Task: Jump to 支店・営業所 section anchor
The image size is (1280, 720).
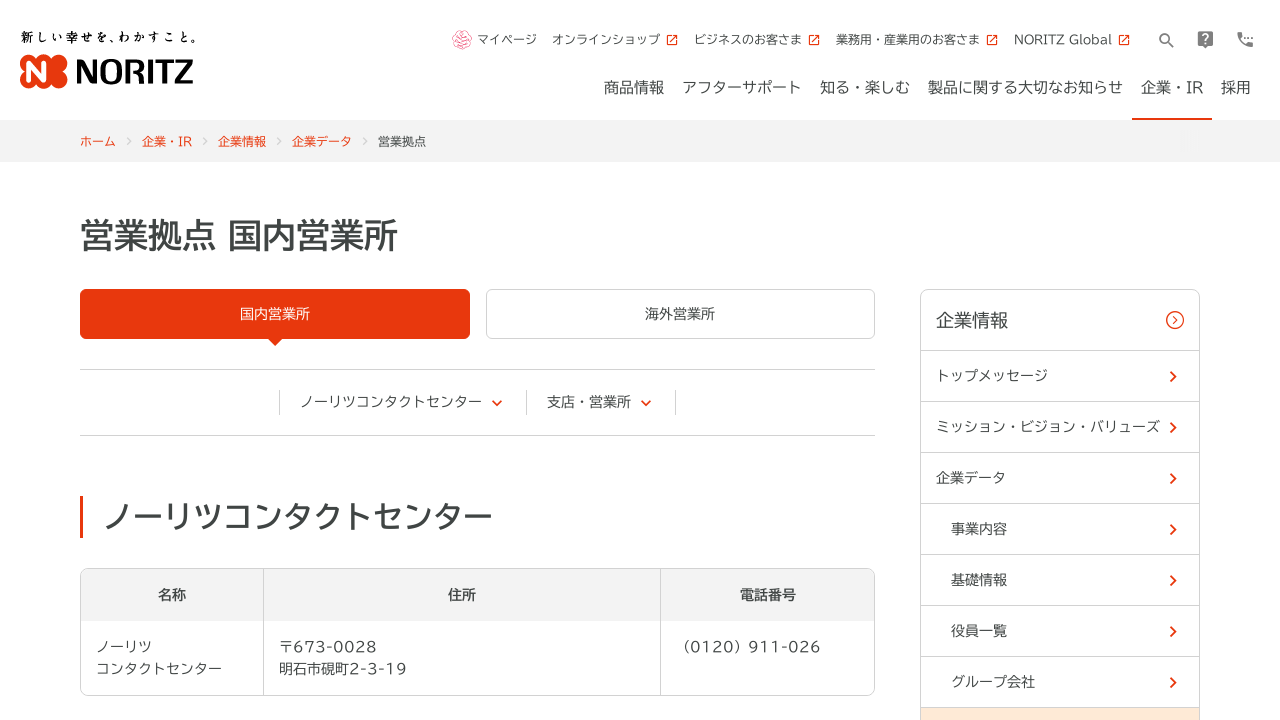Action: [599, 402]
